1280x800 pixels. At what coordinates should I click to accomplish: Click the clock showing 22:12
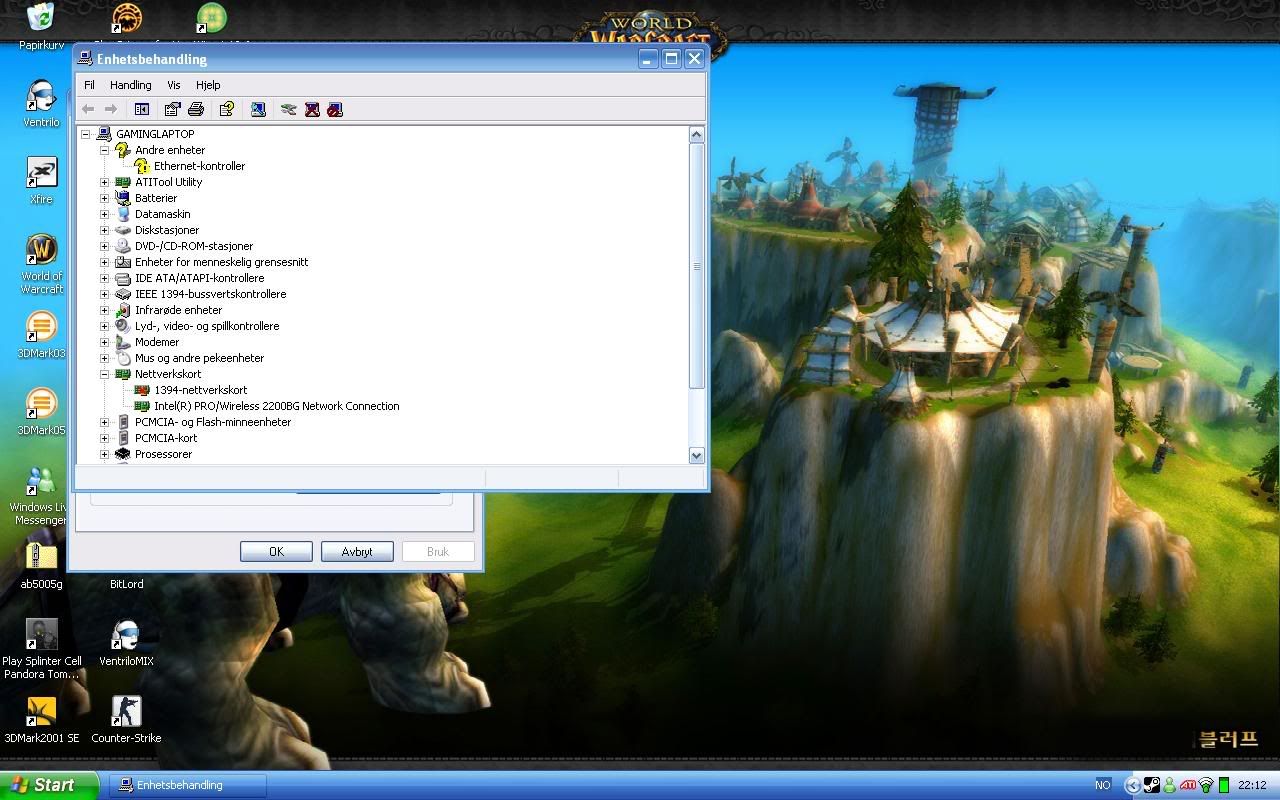tap(1252, 785)
